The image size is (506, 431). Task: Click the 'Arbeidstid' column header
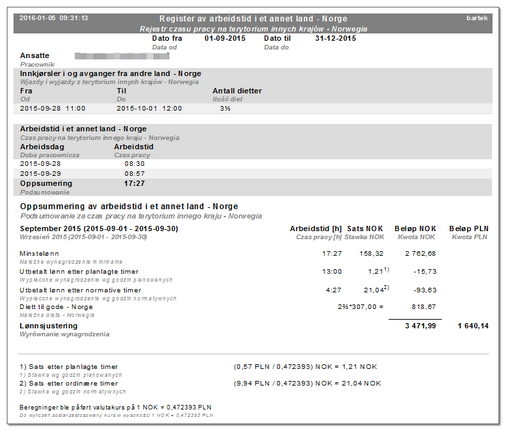(x=133, y=147)
